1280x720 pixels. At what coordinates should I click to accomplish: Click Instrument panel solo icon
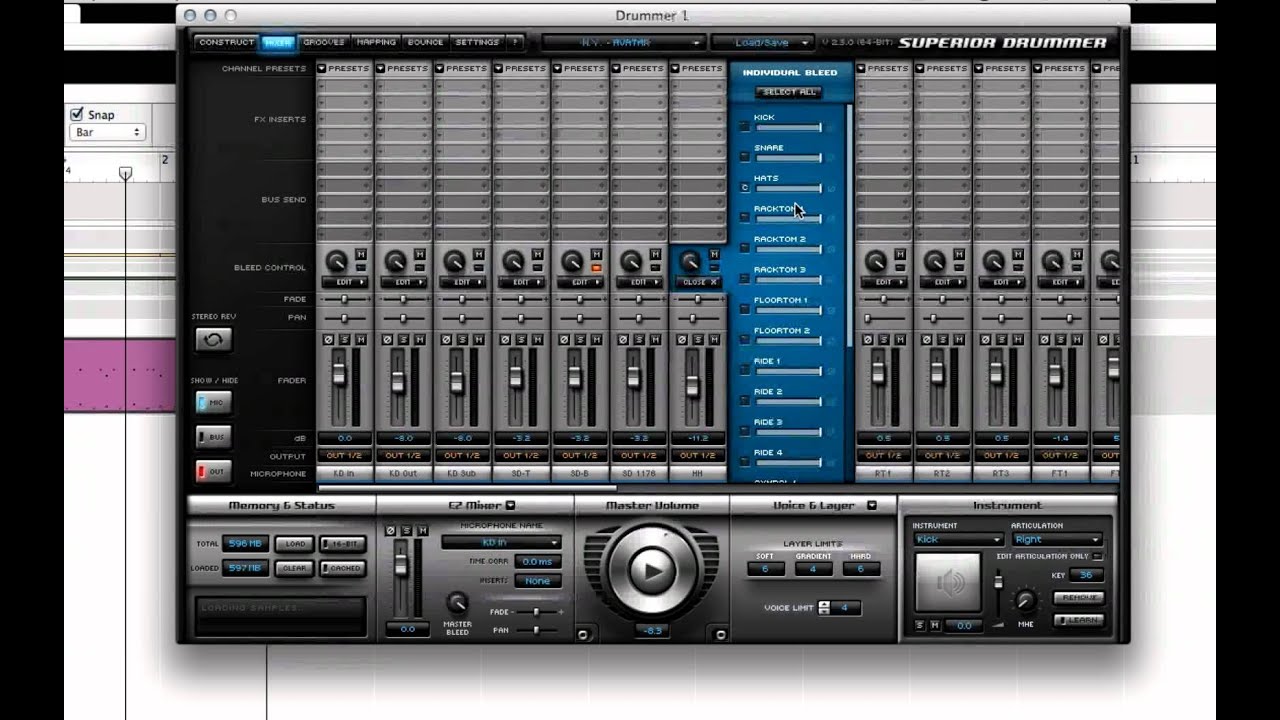point(920,625)
